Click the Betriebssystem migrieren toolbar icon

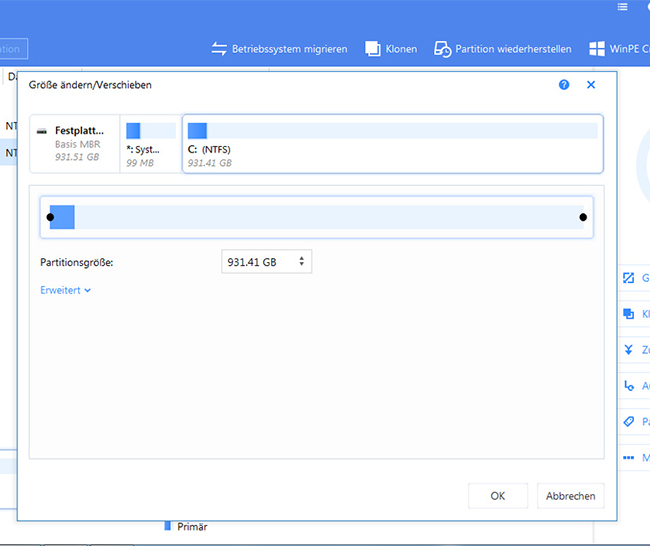pyautogui.click(x=220, y=48)
